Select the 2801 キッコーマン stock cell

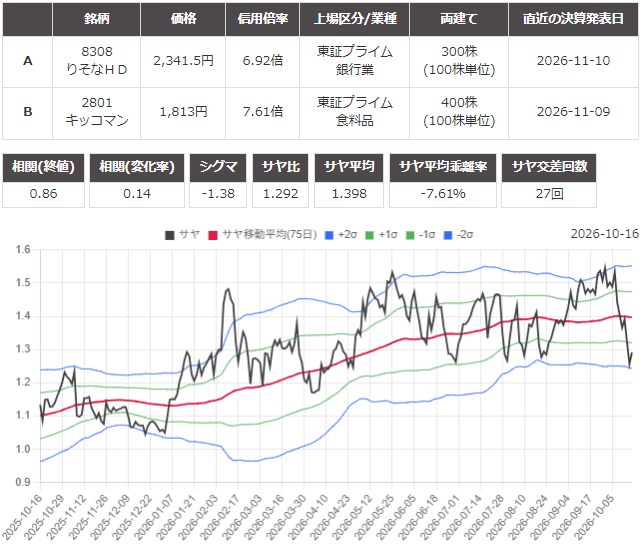97,112
